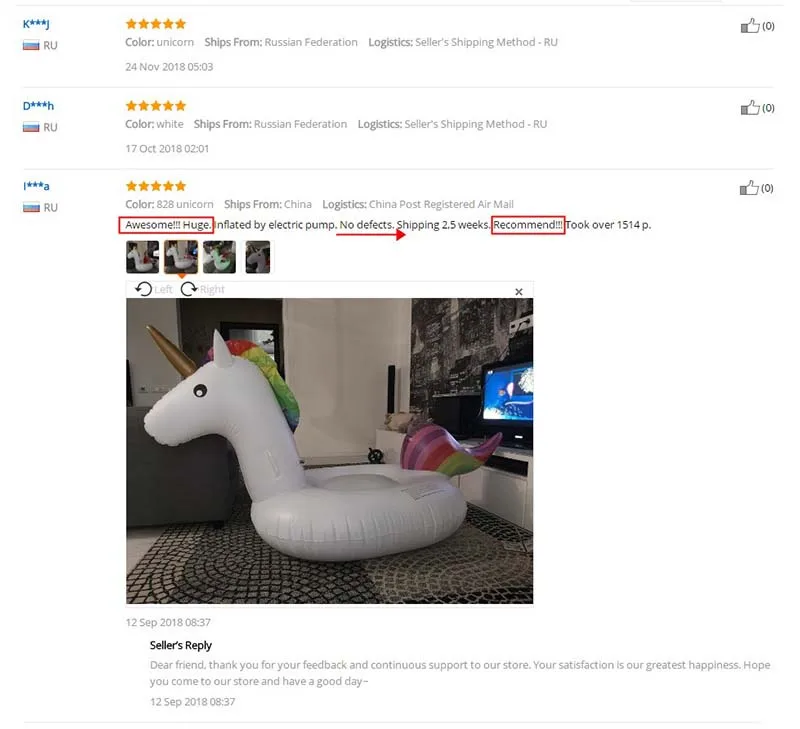Open reviewer K***j profile name
800x729 pixels.
(36, 24)
